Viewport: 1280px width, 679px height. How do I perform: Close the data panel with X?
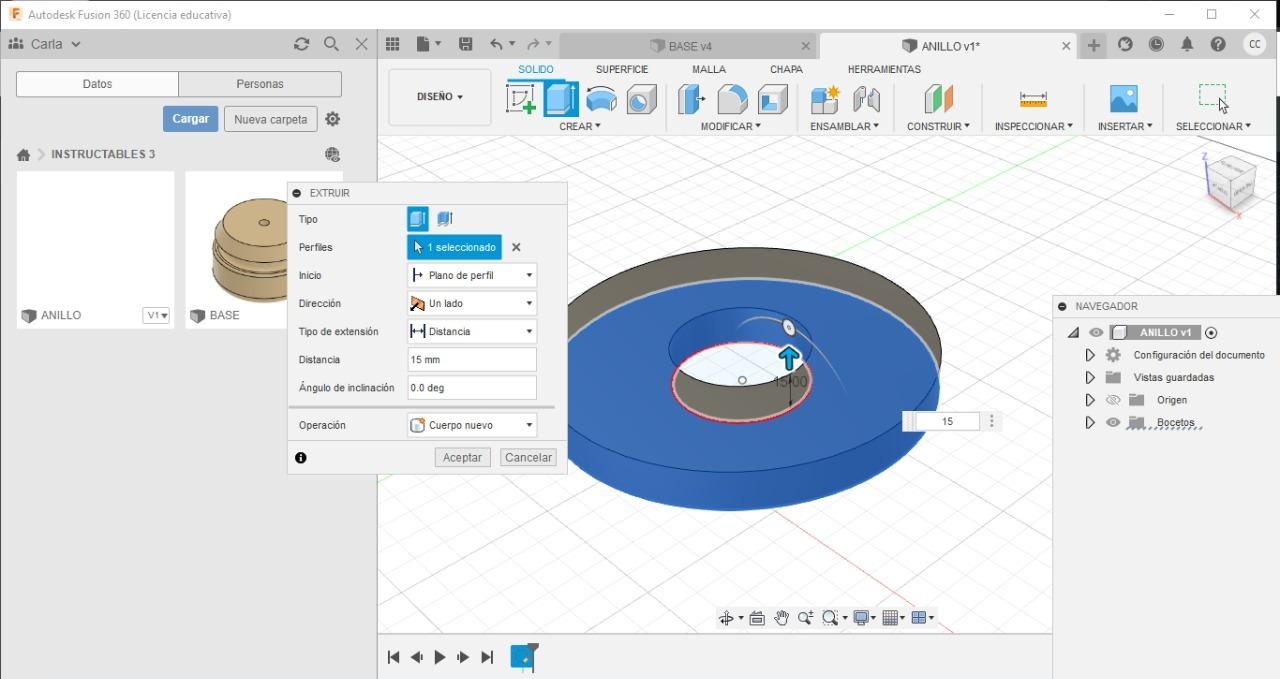click(x=362, y=44)
